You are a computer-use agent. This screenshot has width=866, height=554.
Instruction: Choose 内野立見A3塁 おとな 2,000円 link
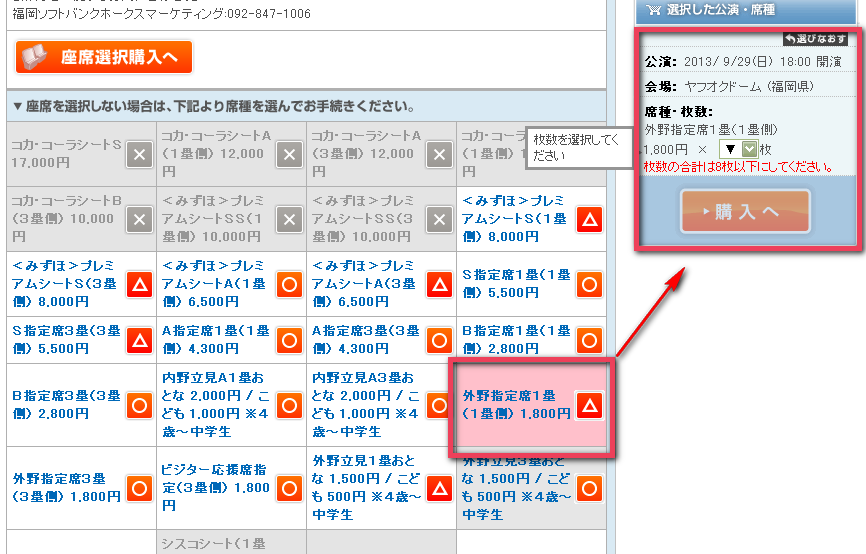[x=366, y=405]
